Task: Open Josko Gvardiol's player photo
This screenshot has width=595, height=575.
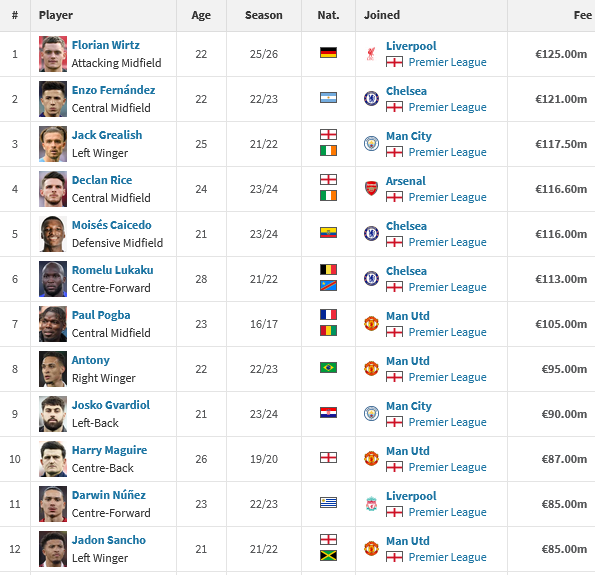Action: click(53, 414)
